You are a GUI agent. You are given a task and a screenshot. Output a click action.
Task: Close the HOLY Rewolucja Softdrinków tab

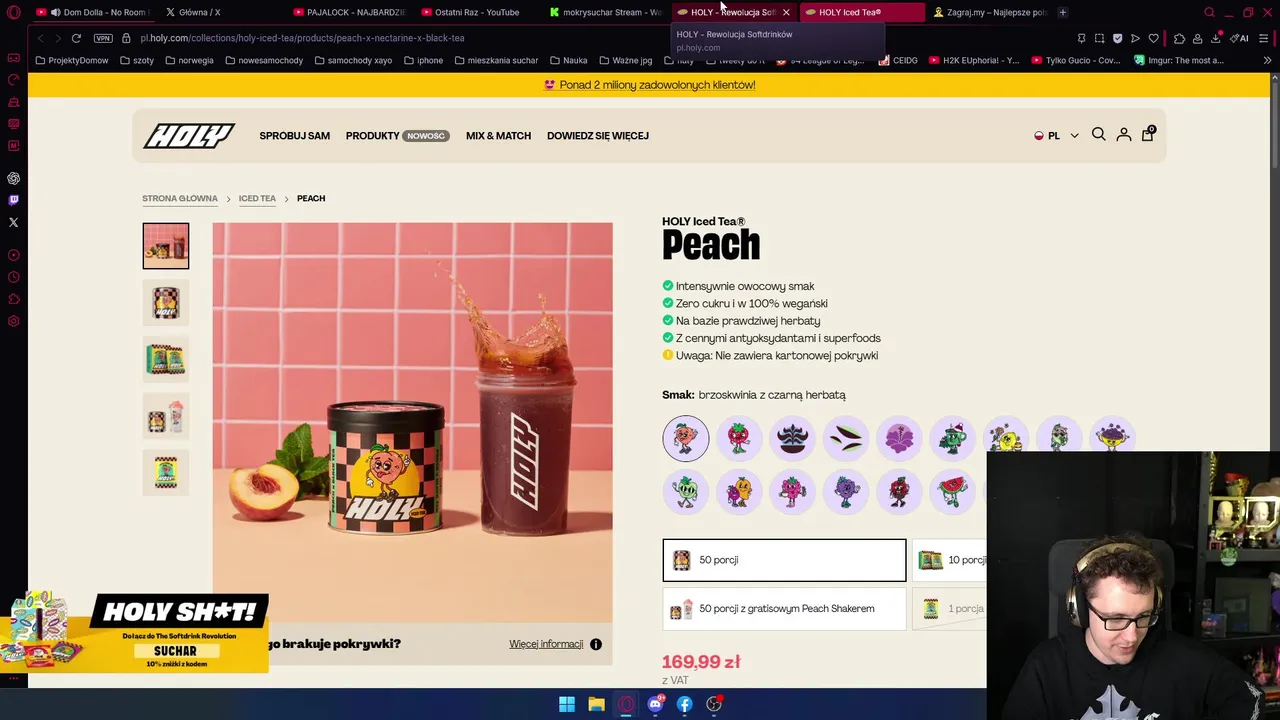[786, 13]
